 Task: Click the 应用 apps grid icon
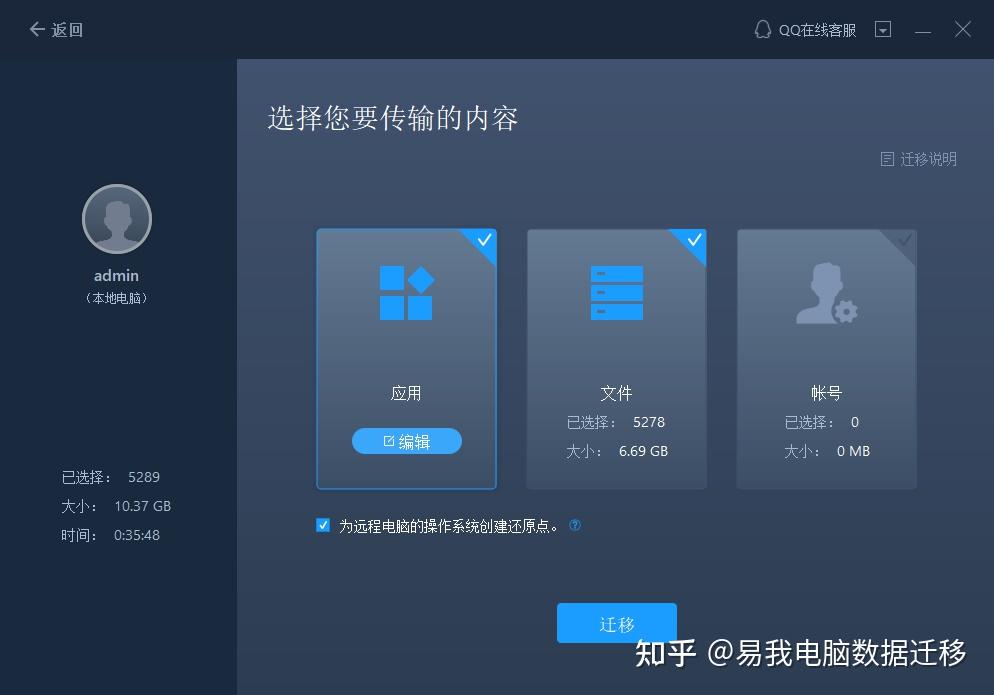click(x=406, y=292)
